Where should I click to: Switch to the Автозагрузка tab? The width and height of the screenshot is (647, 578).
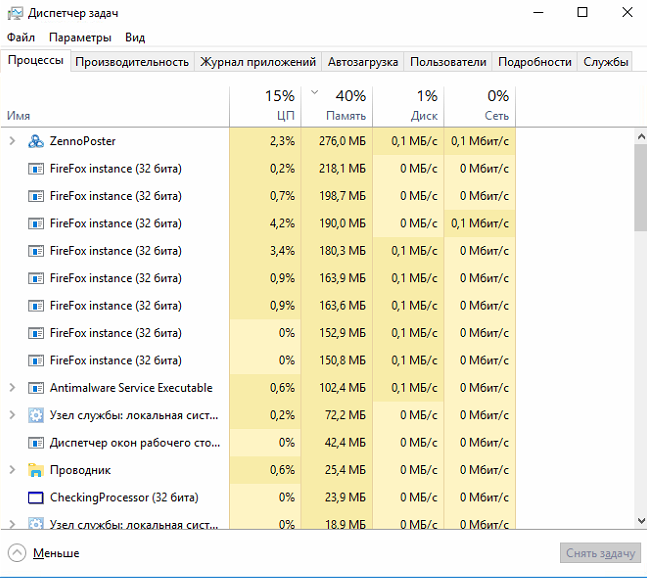coord(363,62)
